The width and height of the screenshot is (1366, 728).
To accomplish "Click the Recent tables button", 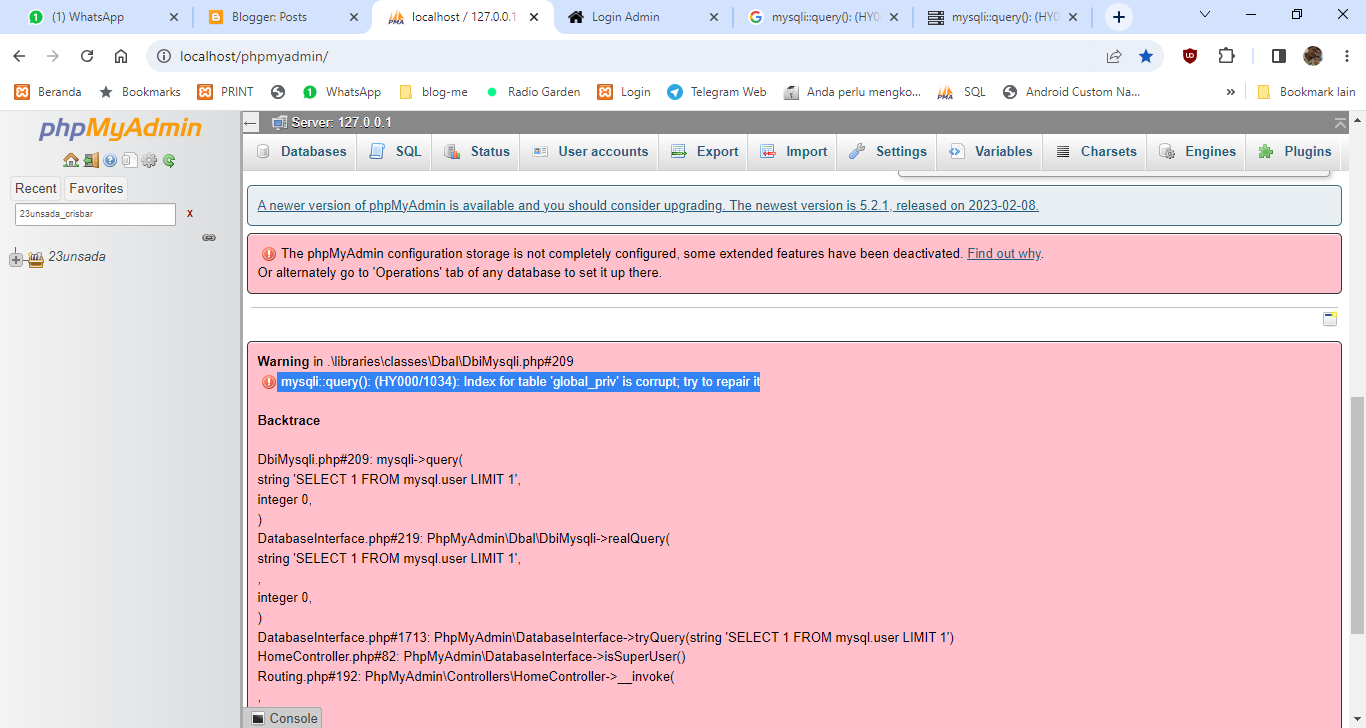I will (36, 188).
